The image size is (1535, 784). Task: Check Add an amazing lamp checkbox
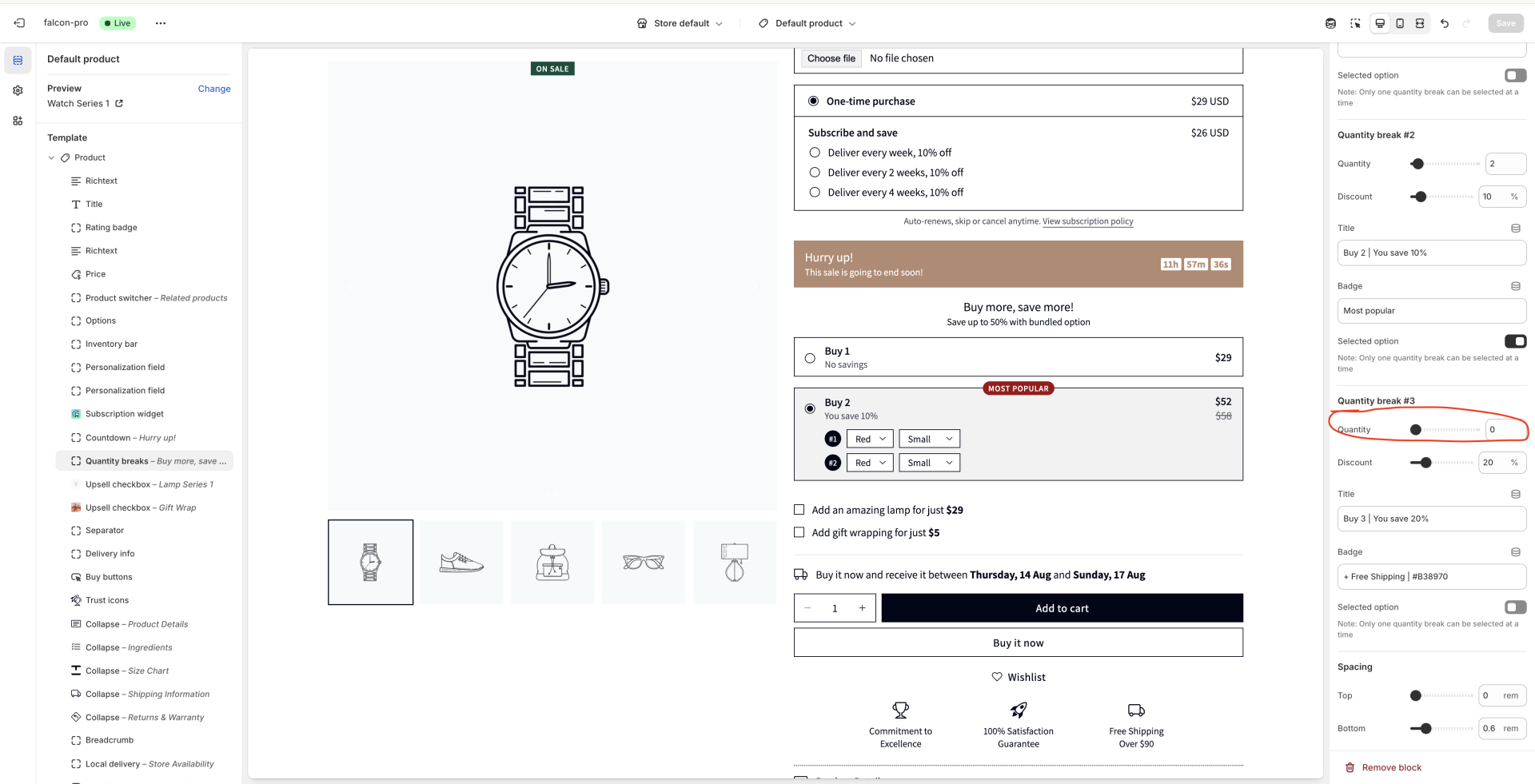pyautogui.click(x=799, y=510)
